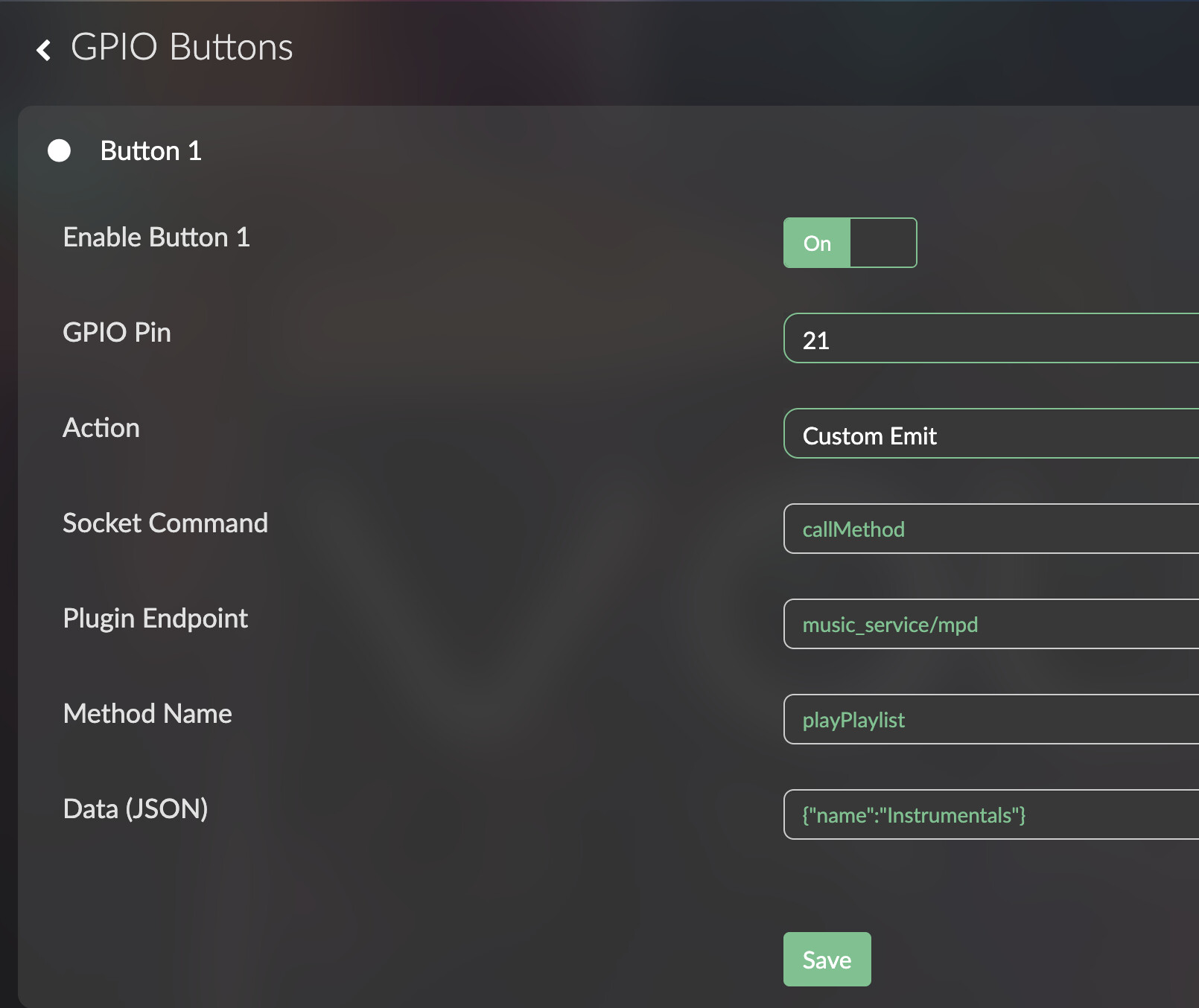Click the dark handle of the On switch

tap(882, 243)
